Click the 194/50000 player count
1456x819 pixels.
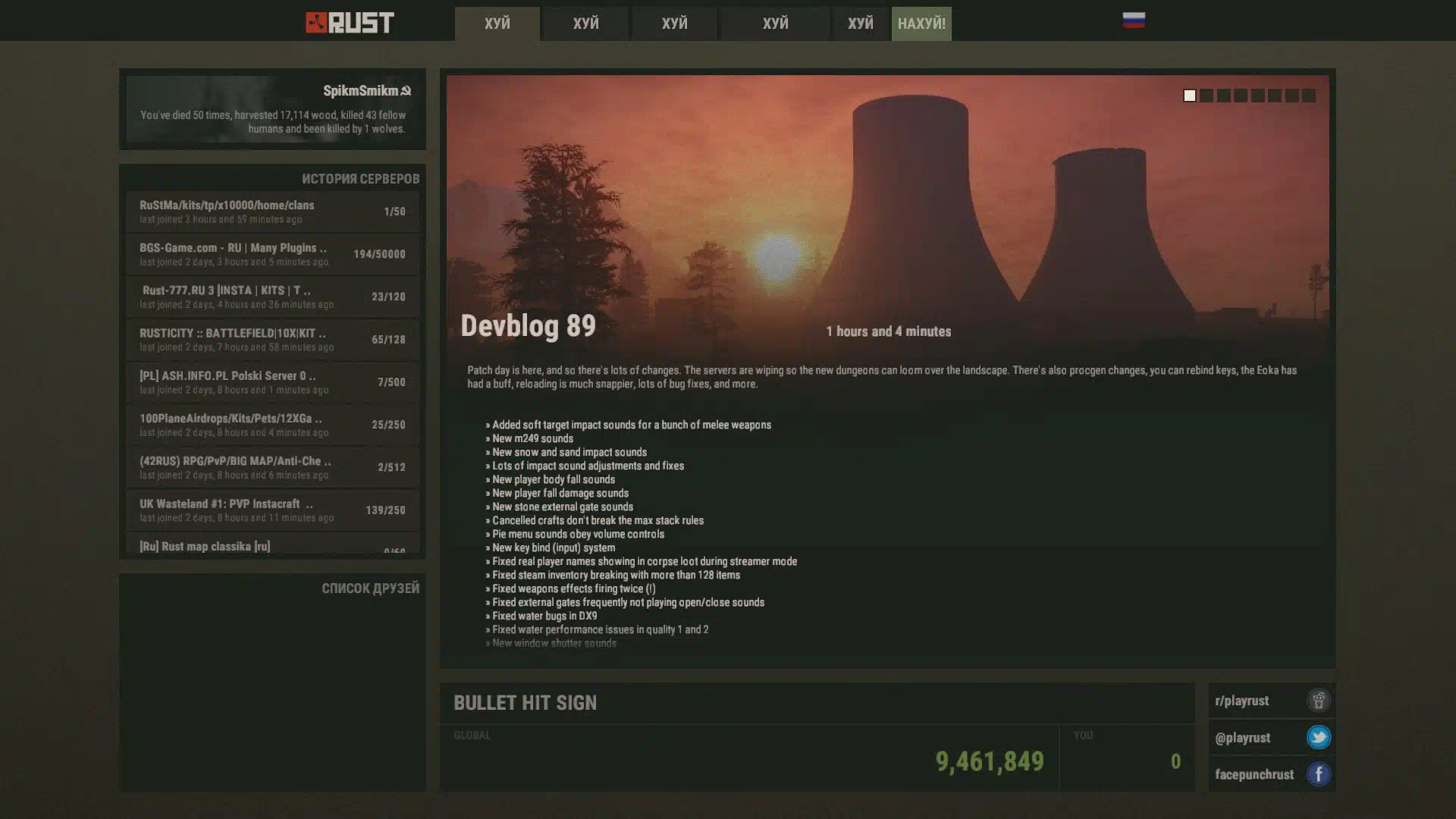tap(379, 254)
